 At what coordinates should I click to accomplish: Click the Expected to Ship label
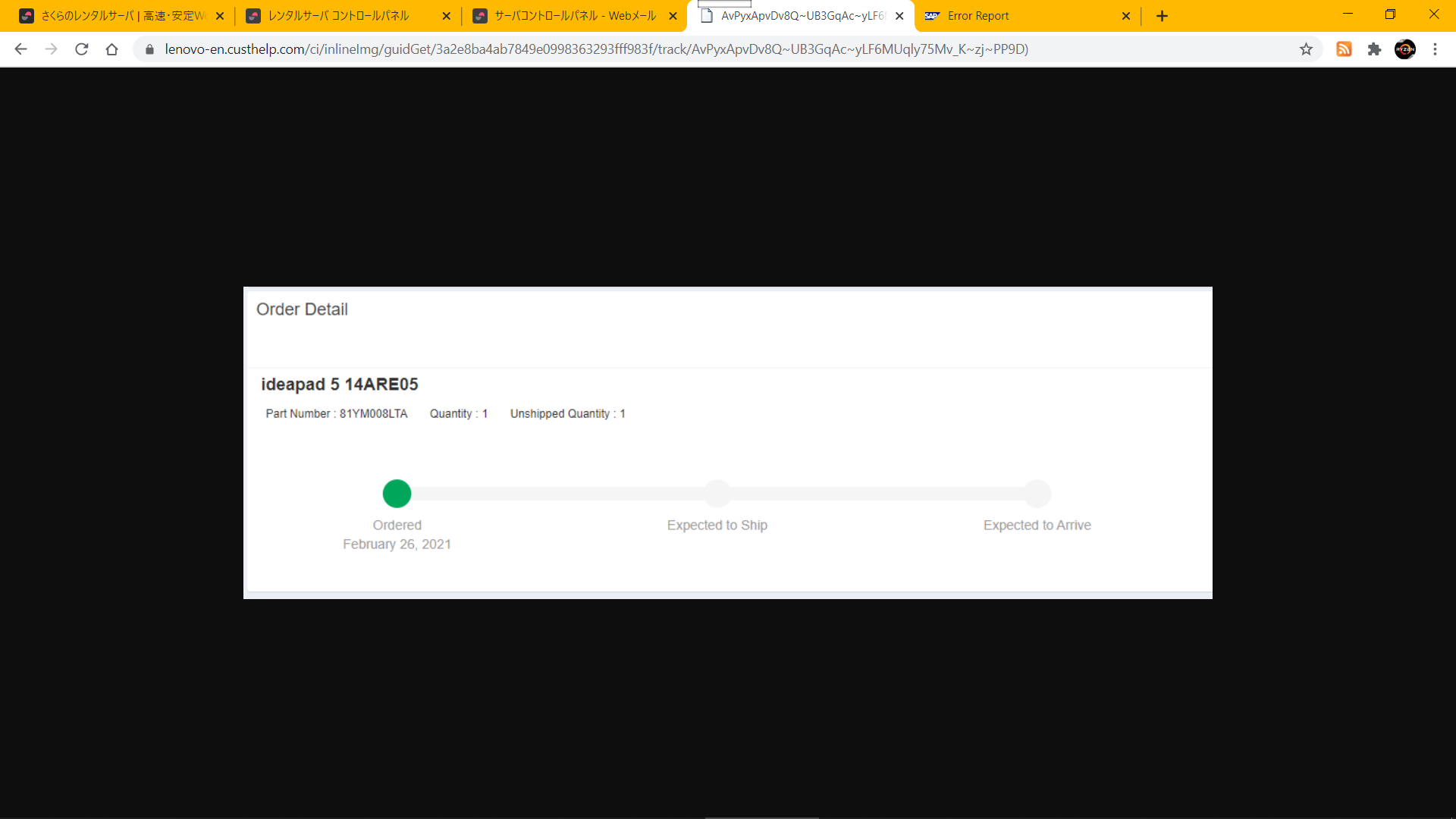[x=717, y=526]
